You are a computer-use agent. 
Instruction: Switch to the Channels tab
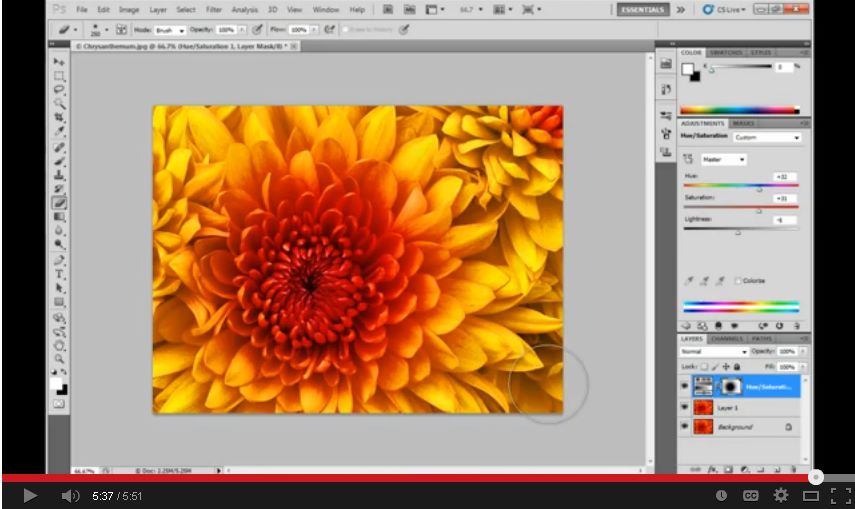coord(727,338)
